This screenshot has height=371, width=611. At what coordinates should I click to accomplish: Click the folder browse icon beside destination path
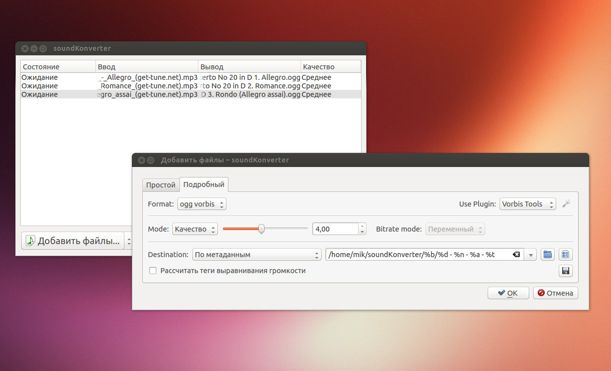pyautogui.click(x=547, y=254)
